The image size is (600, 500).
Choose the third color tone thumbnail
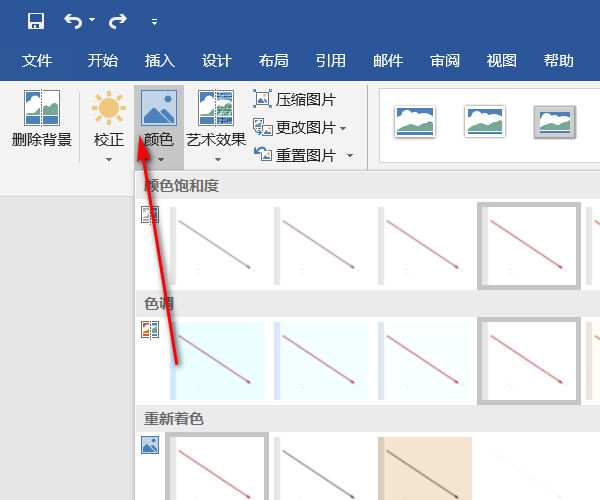[425, 361]
